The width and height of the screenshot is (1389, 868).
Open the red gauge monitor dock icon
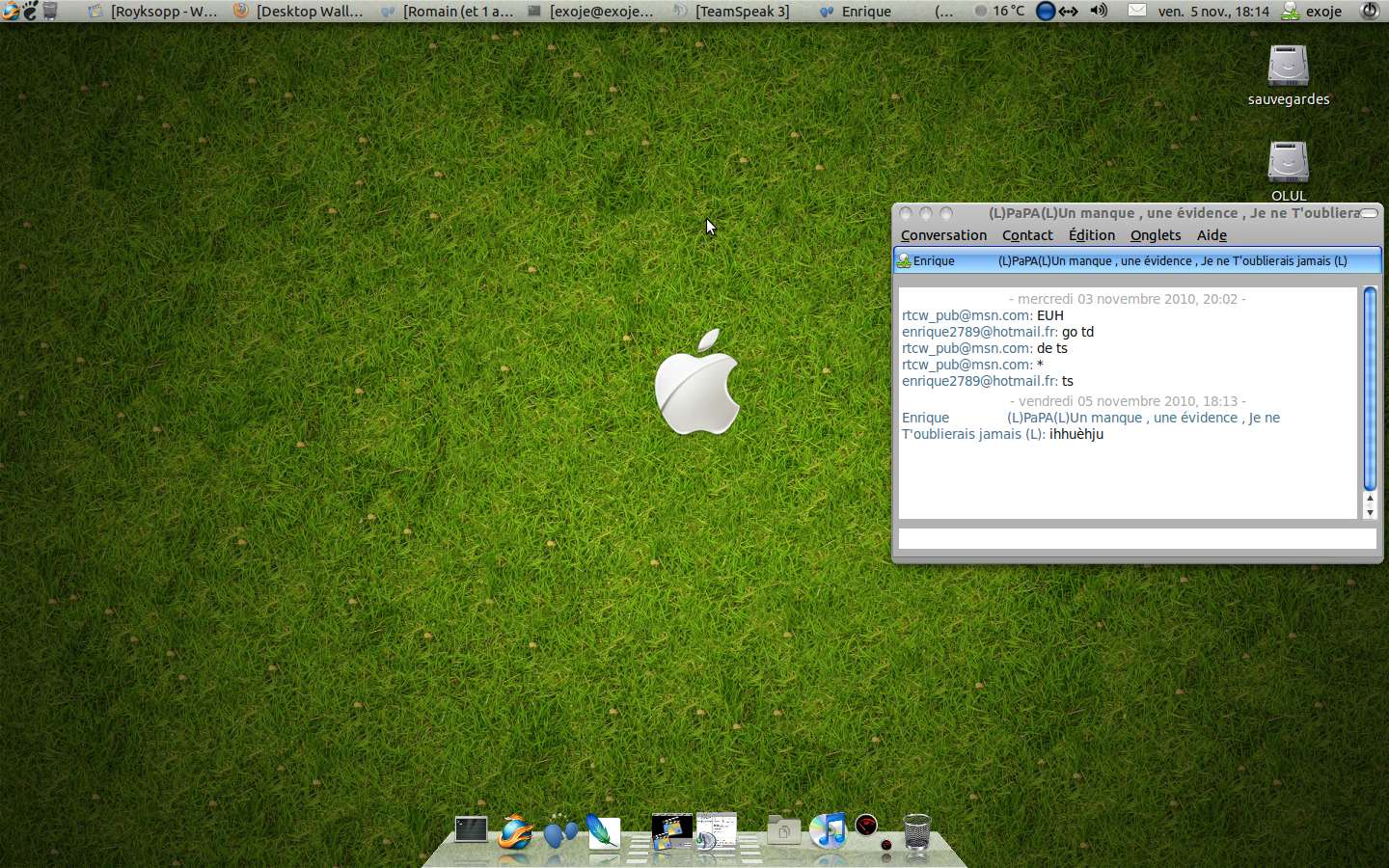pos(867,826)
